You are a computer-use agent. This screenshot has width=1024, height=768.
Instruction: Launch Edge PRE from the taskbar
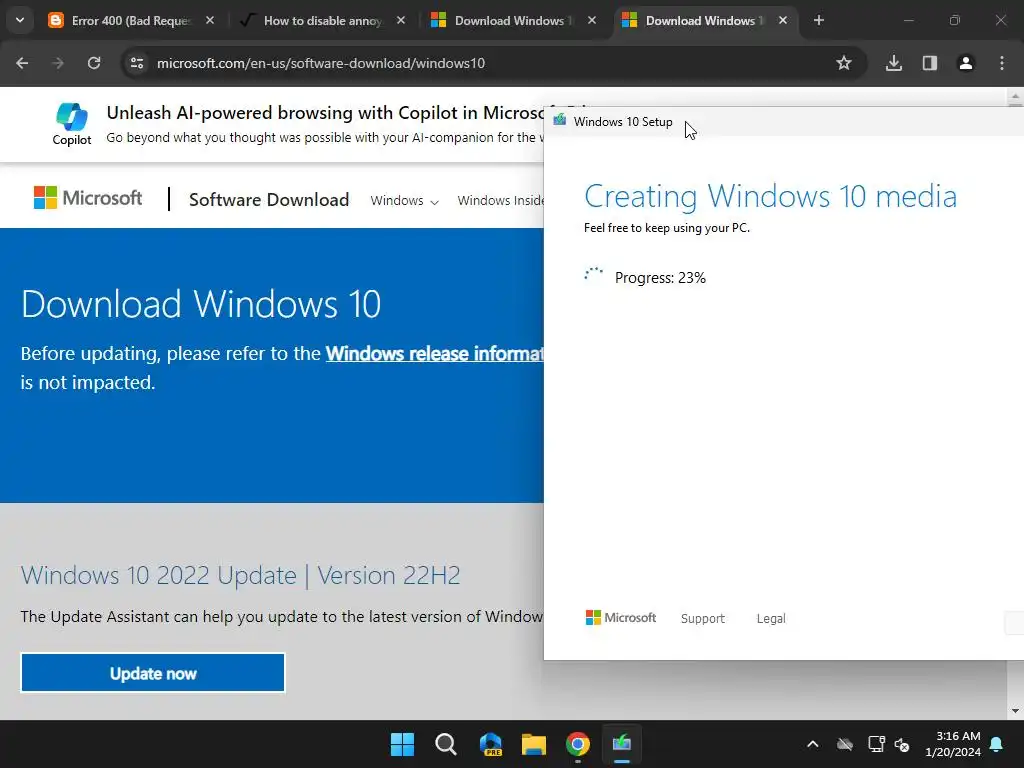point(490,744)
